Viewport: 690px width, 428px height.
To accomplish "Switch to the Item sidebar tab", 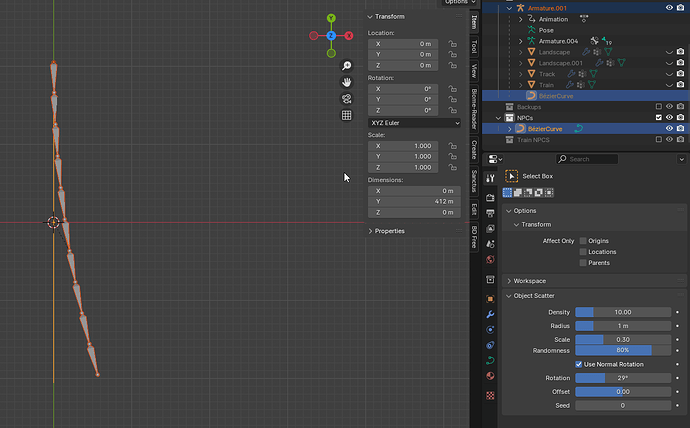I will point(474,22).
